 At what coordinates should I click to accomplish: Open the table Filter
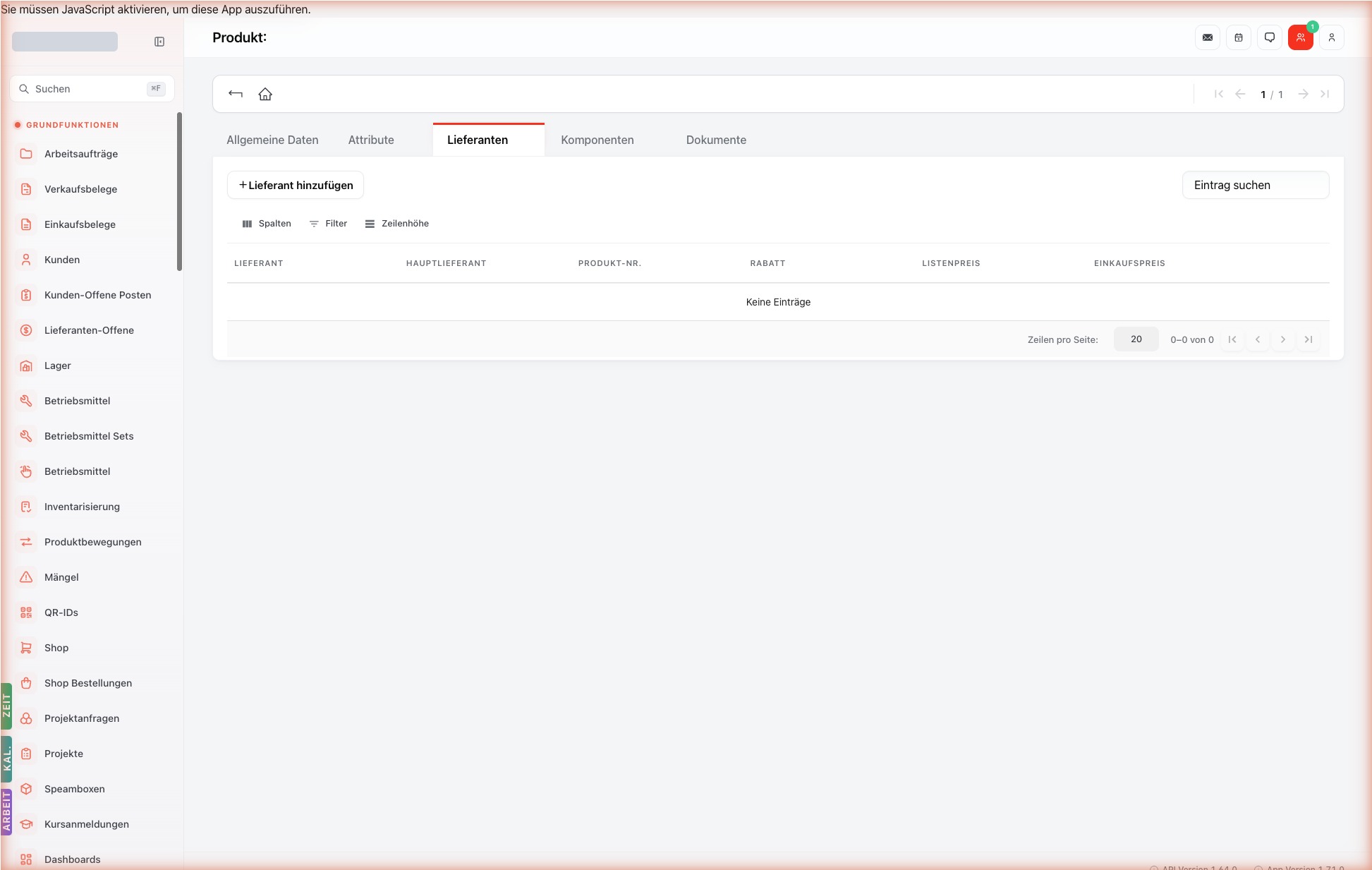(x=328, y=224)
